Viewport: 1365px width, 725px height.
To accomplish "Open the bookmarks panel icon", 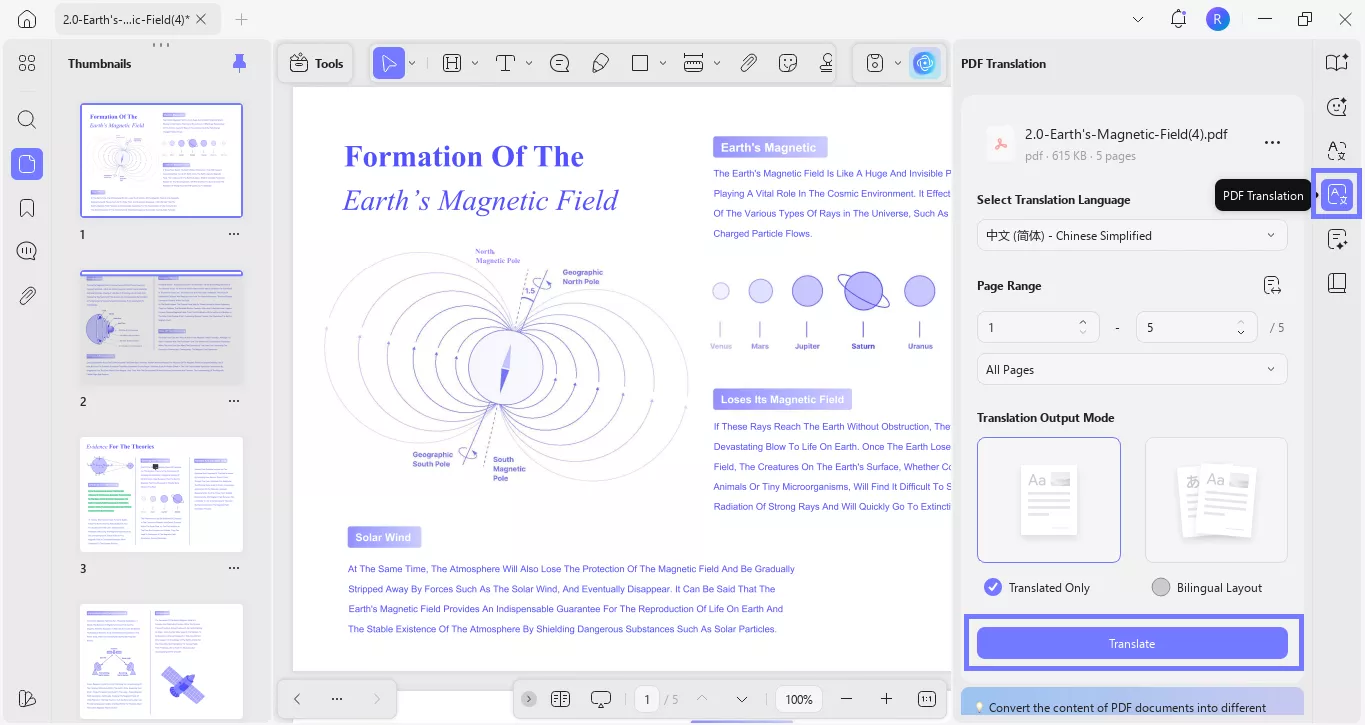I will (27, 208).
